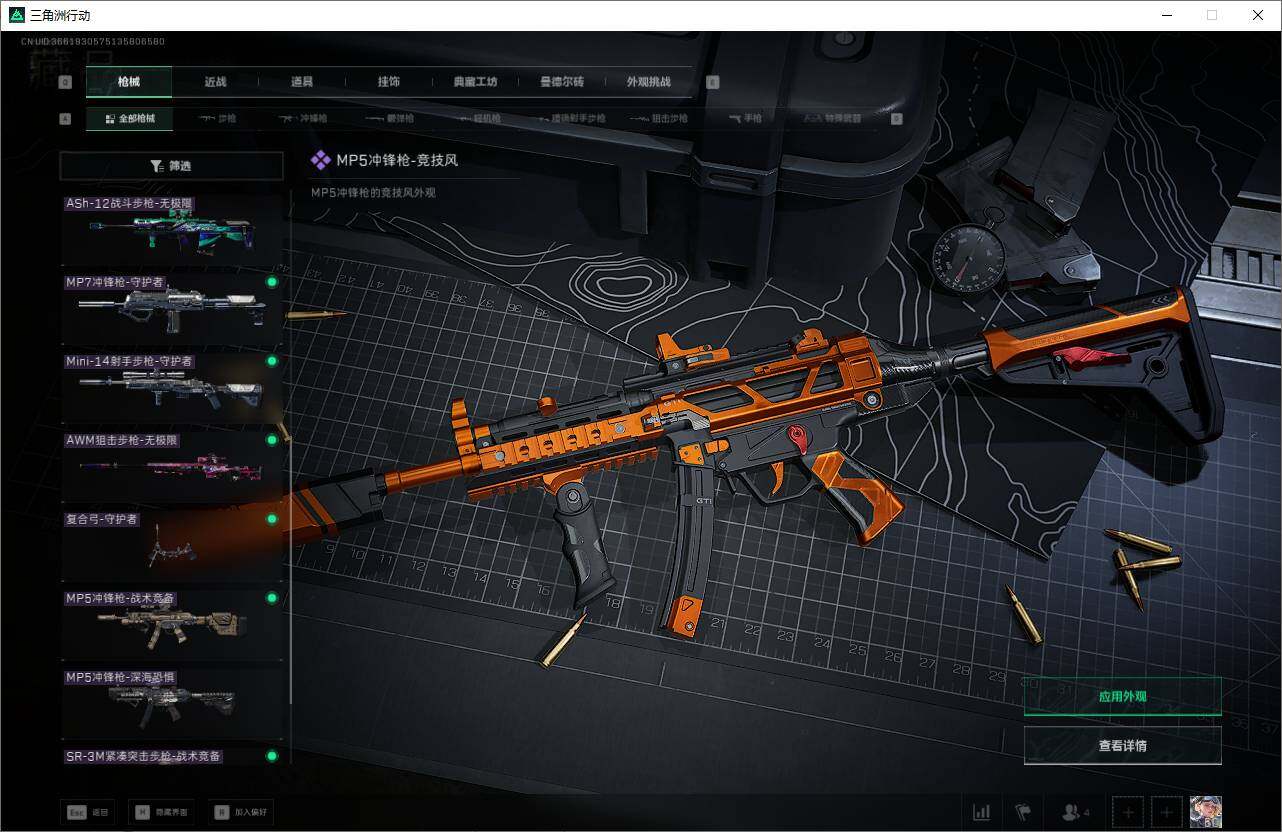Click the flag icon in bottom bar
This screenshot has height=832, width=1282.
point(1023,812)
